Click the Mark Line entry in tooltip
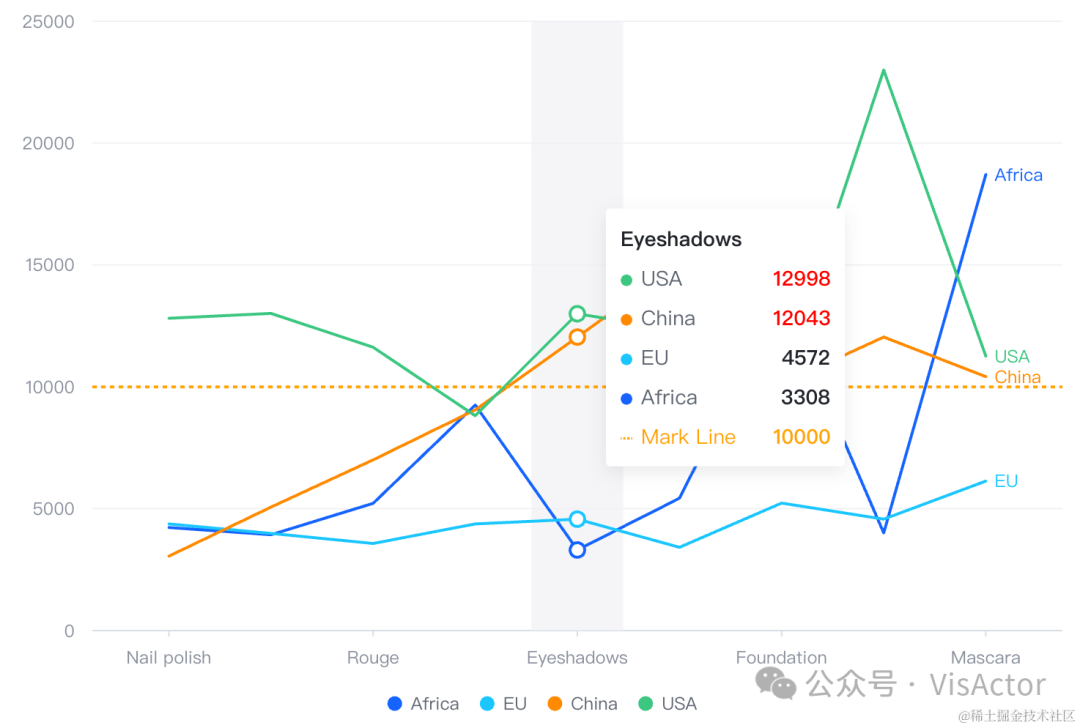1080x728 pixels. click(x=688, y=437)
